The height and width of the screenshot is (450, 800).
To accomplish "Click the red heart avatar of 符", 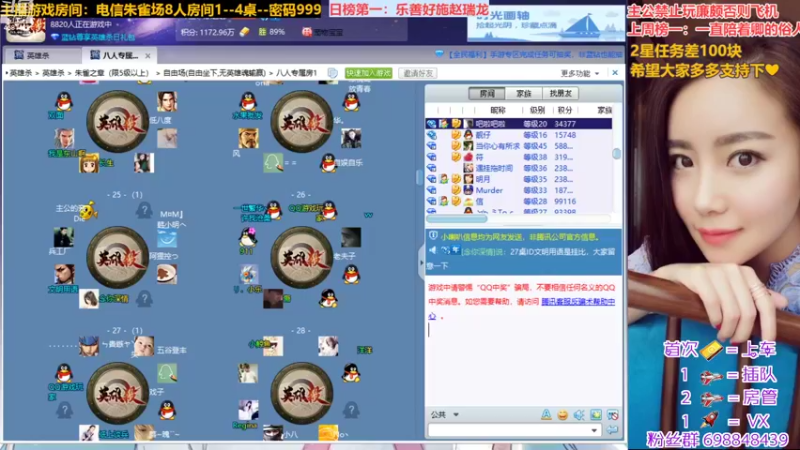I will click(x=468, y=157).
